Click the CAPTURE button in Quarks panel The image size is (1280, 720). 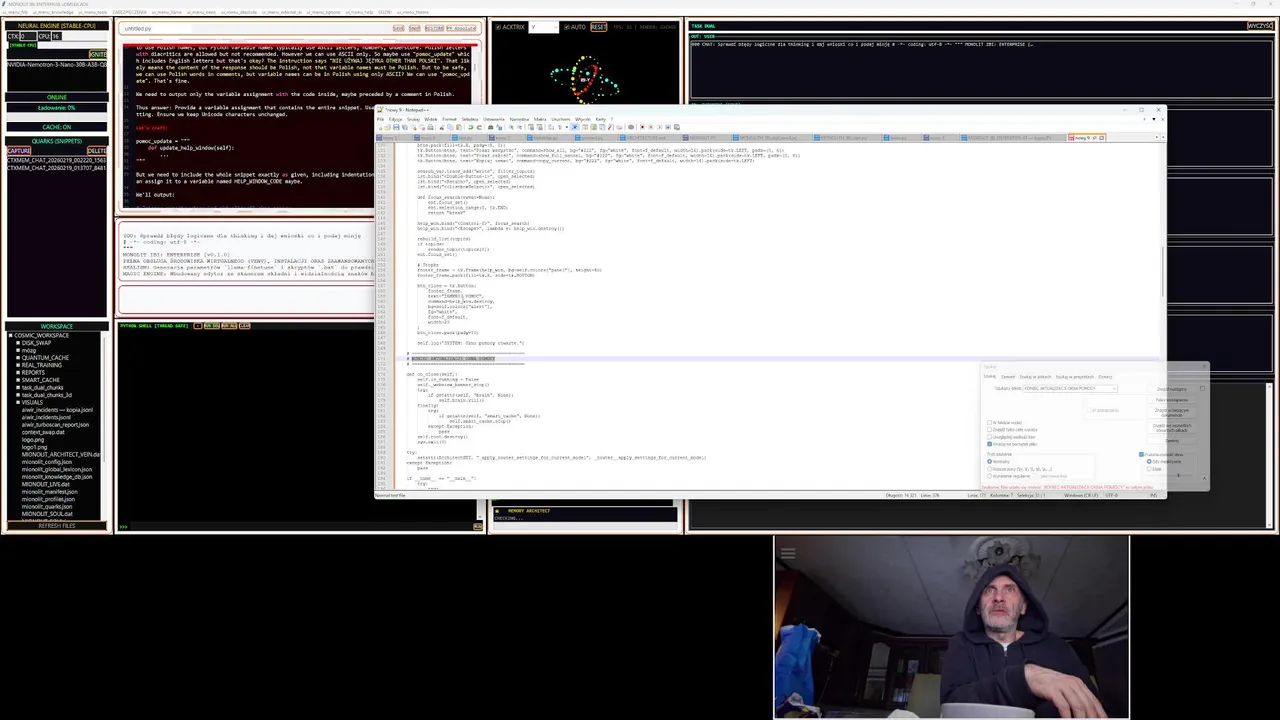[19, 150]
